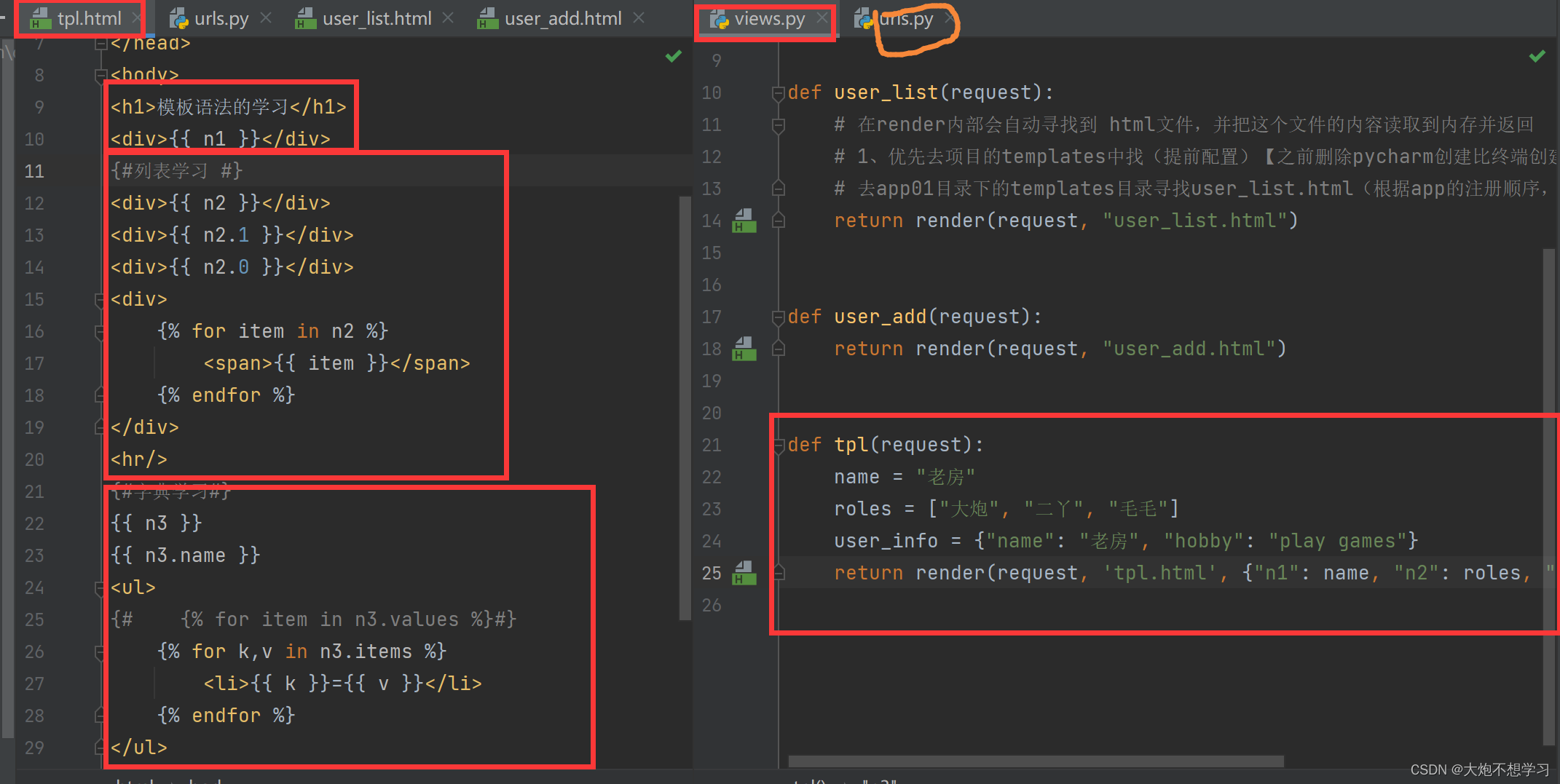Click the '{% endfor %}' on line 28
Screen dimensions: 1560x784
click(x=226, y=716)
